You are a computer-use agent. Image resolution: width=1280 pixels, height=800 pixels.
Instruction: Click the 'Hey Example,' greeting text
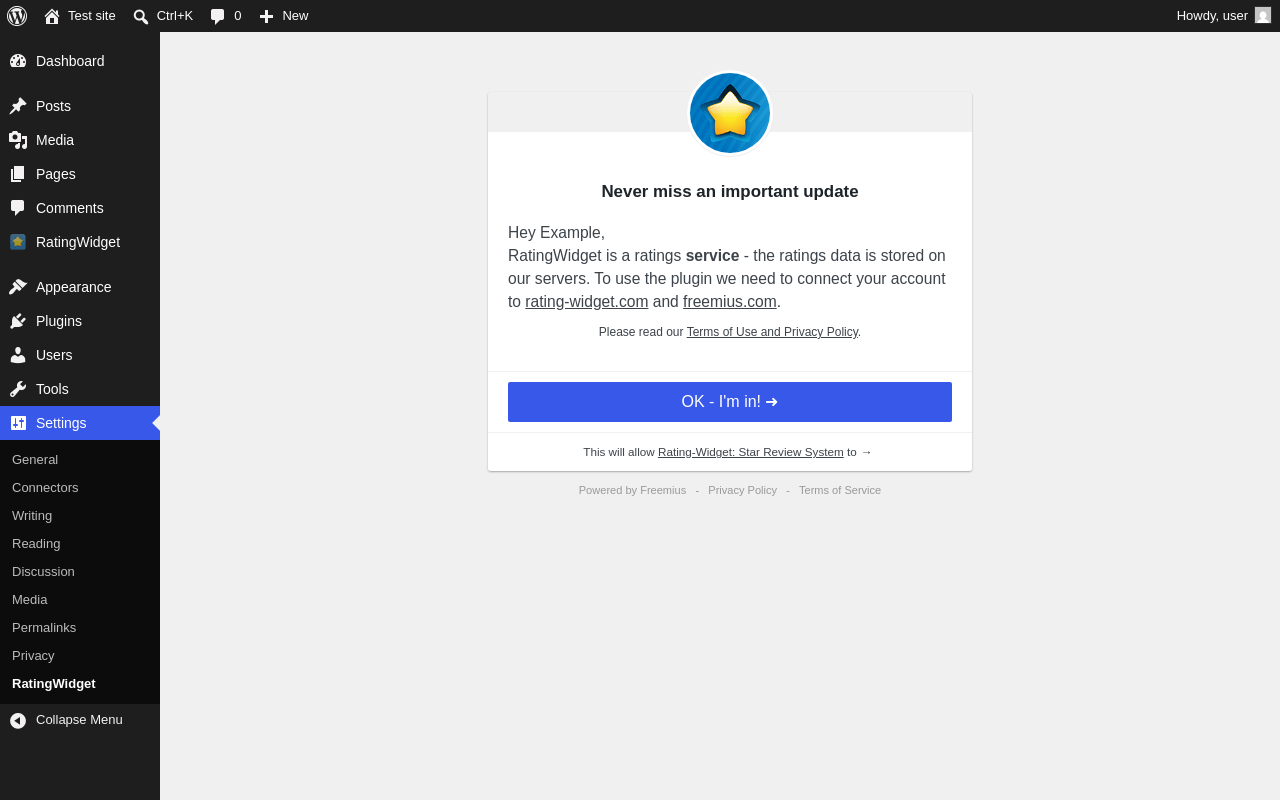coord(556,233)
